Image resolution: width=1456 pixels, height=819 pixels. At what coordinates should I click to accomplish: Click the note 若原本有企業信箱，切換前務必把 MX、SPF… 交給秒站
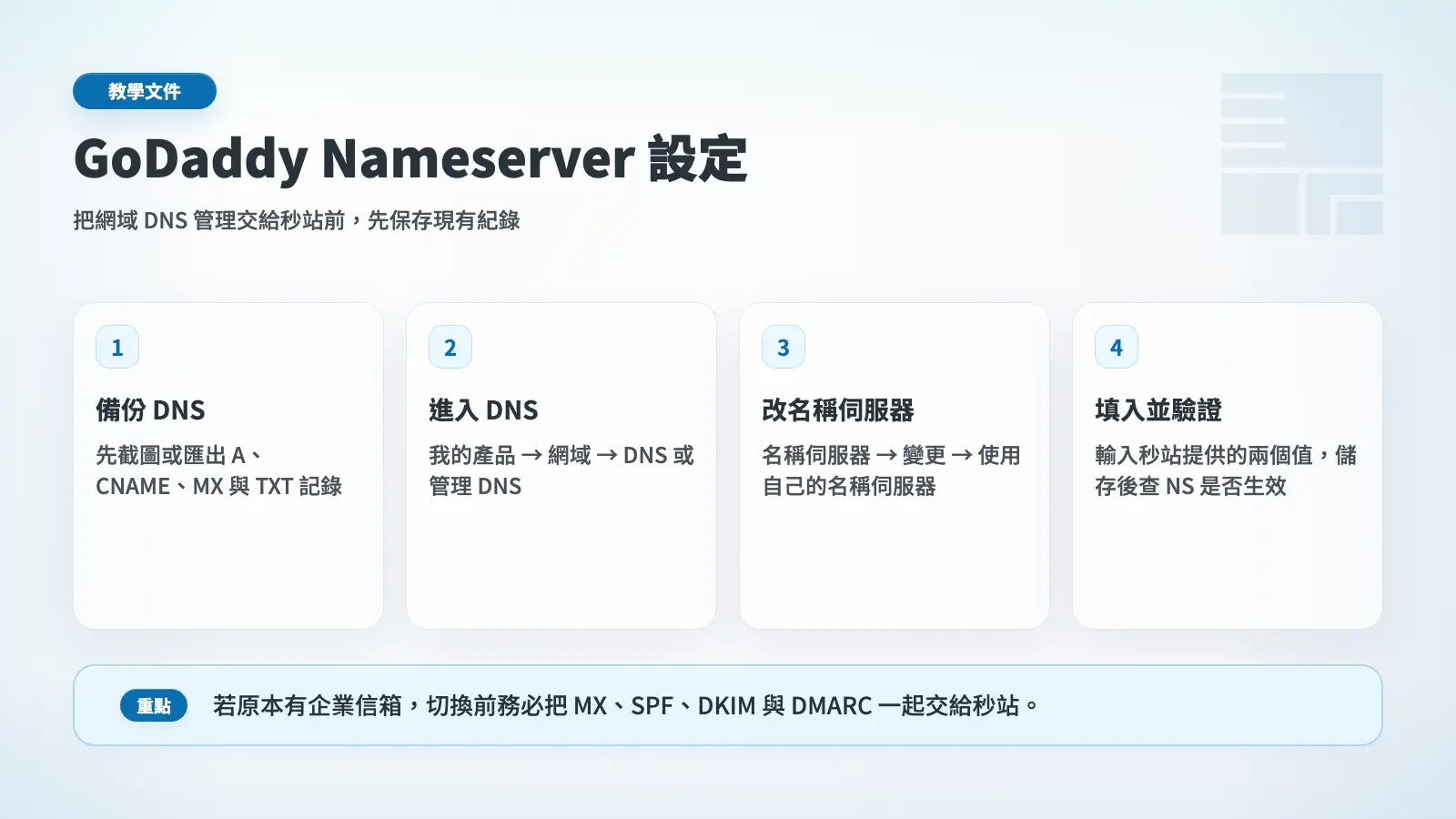(626, 706)
